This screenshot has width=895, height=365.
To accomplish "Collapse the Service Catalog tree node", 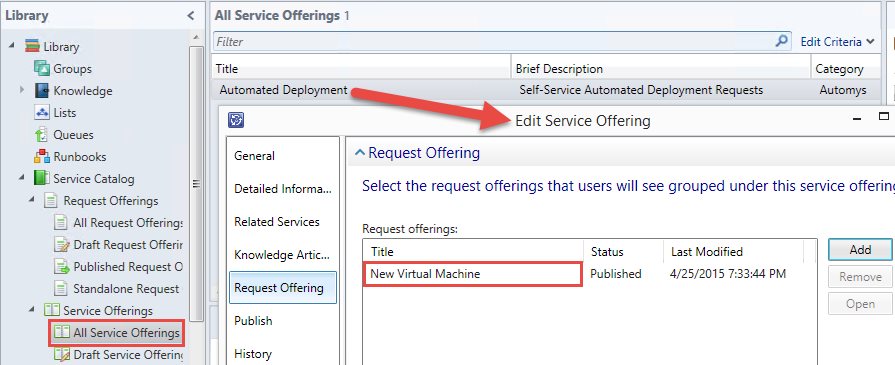I will coord(22,178).
